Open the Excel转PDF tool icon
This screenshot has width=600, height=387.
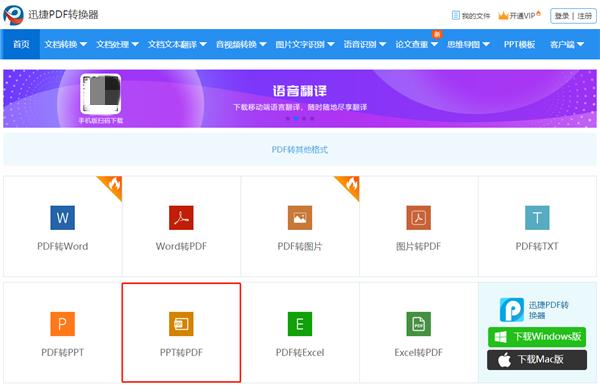tap(418, 324)
